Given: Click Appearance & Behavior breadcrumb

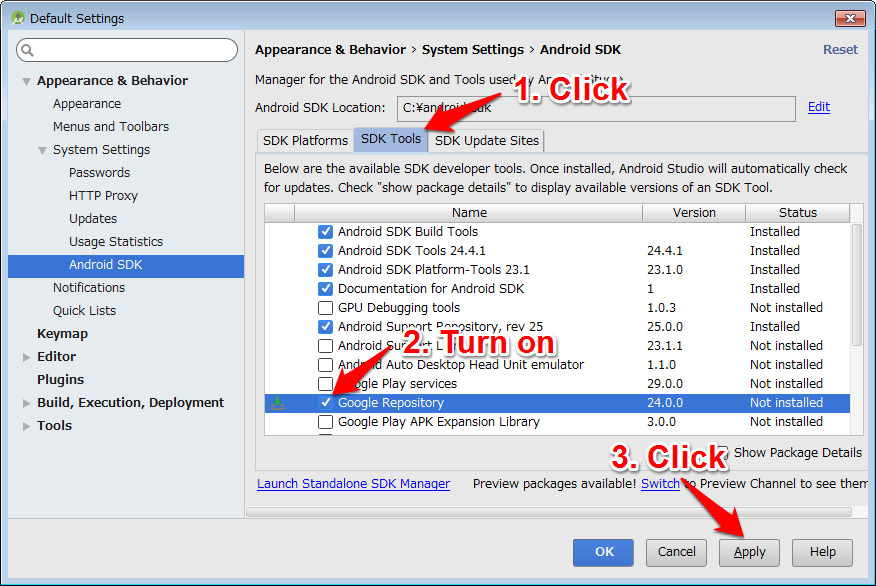Looking at the screenshot, I should click(330, 50).
